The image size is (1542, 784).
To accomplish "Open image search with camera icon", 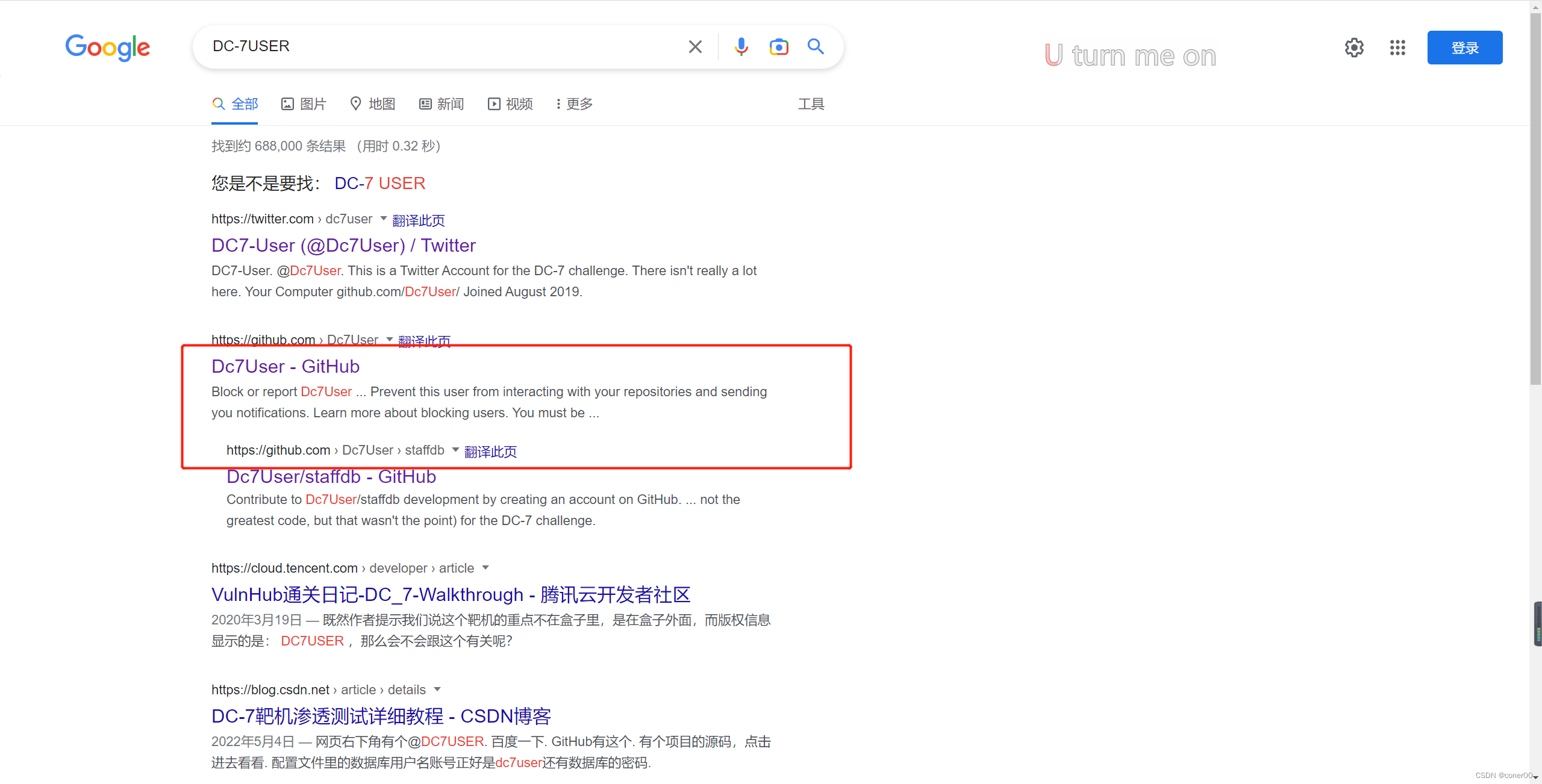I will (778, 46).
